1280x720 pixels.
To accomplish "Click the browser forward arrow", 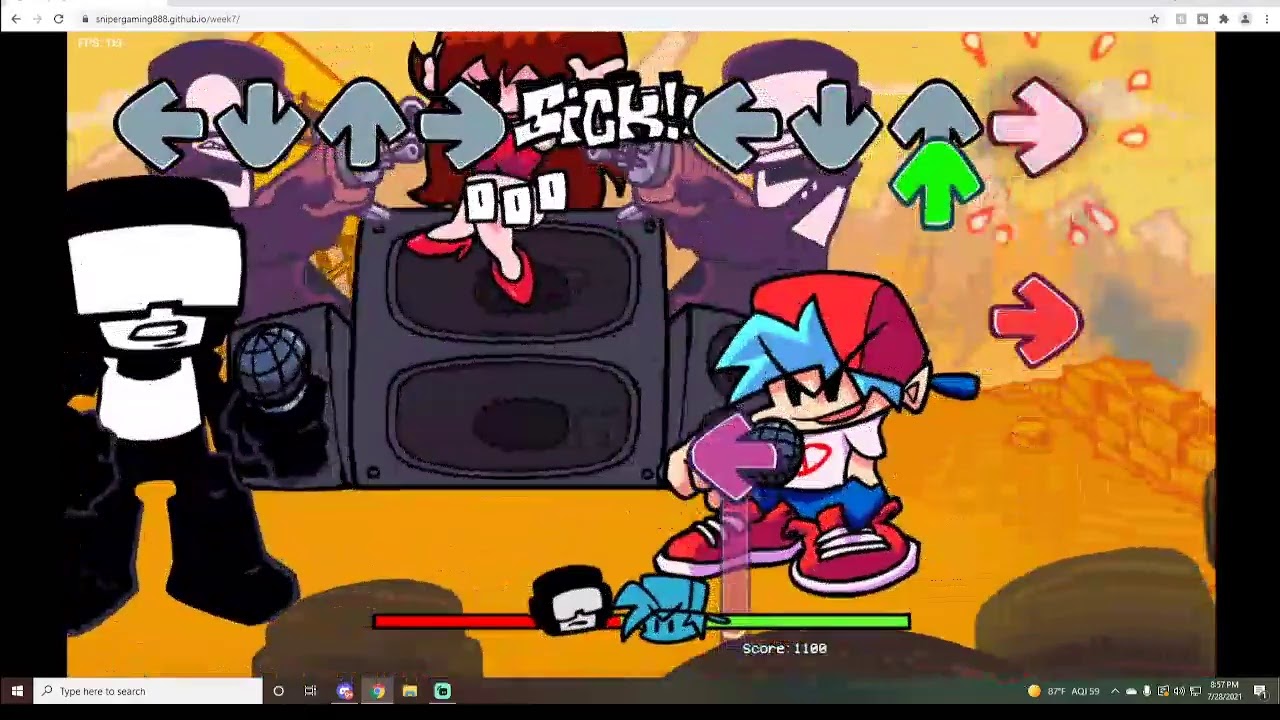I will click(37, 19).
